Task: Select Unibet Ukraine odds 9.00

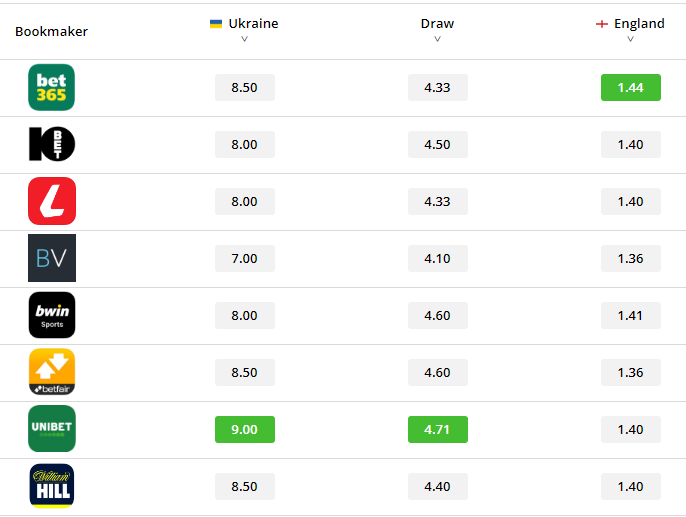Action: click(x=245, y=430)
